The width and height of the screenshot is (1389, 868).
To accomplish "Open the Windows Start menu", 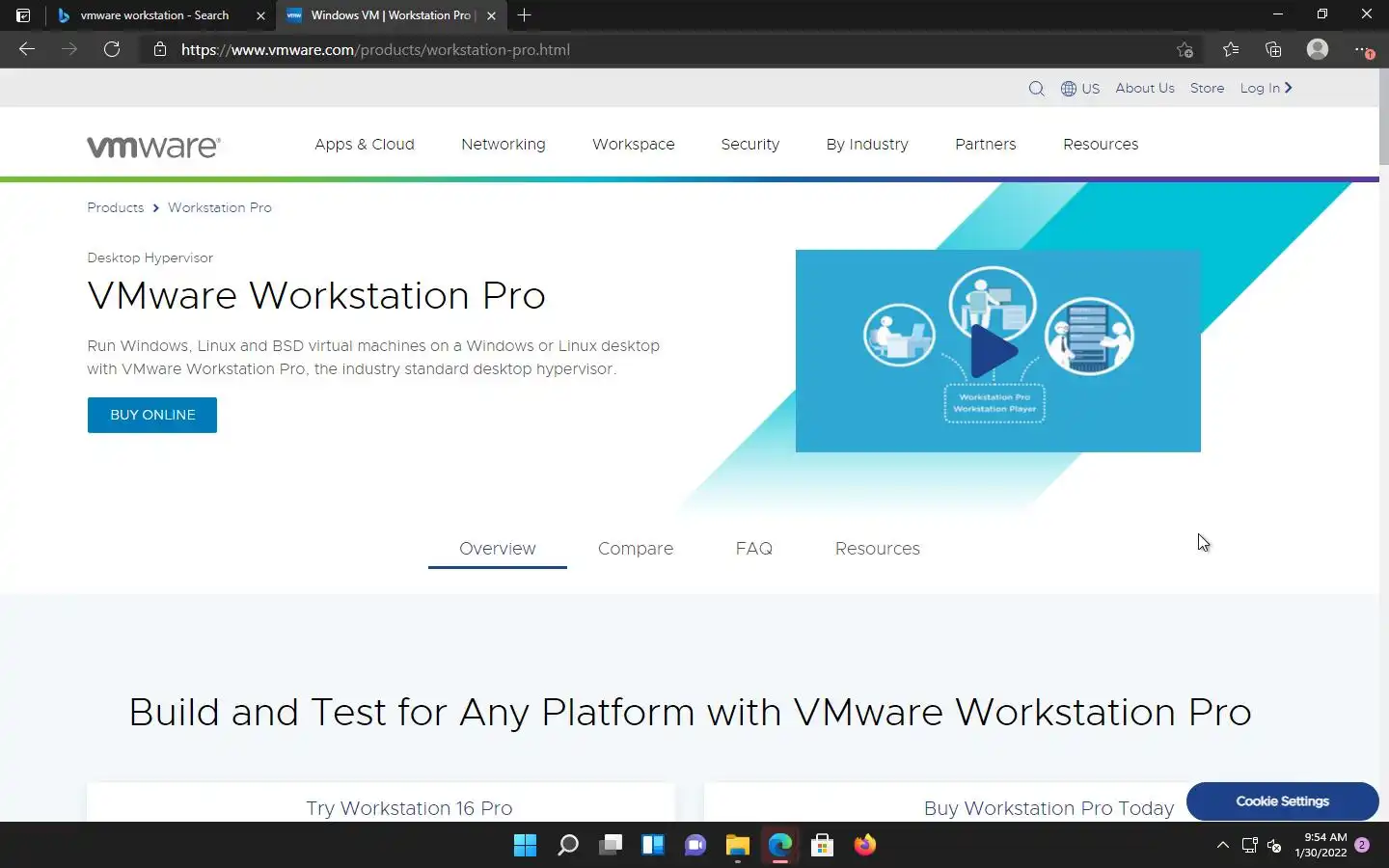I will coord(525,846).
